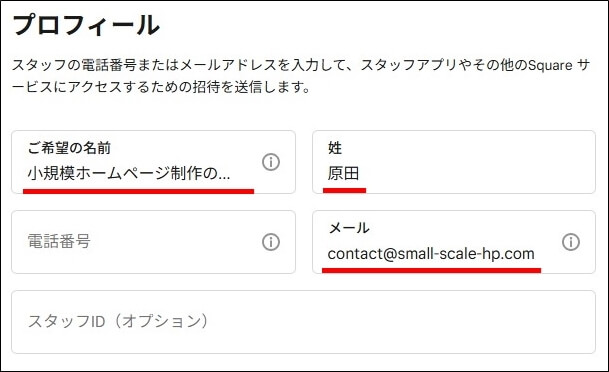Click the プロフィール heading
This screenshot has height=372, width=609.
click(x=86, y=25)
